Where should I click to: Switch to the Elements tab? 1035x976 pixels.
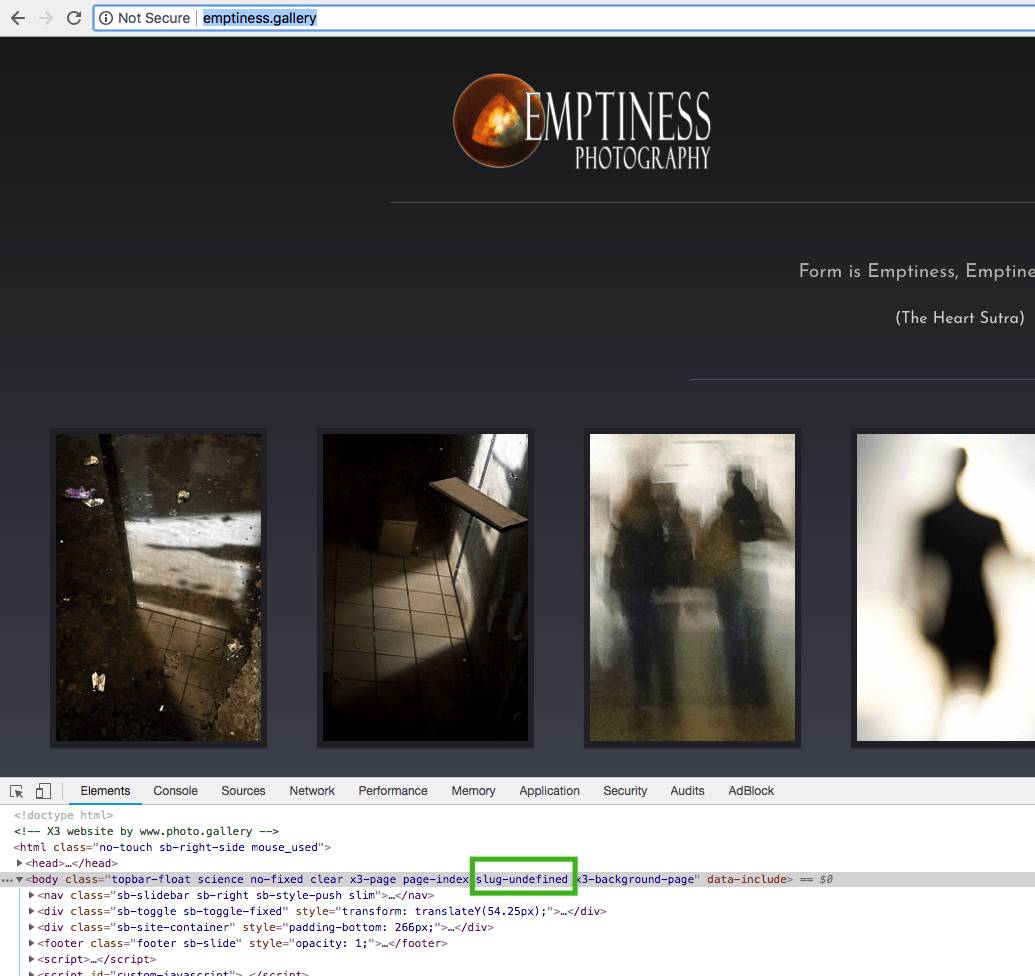(x=105, y=791)
